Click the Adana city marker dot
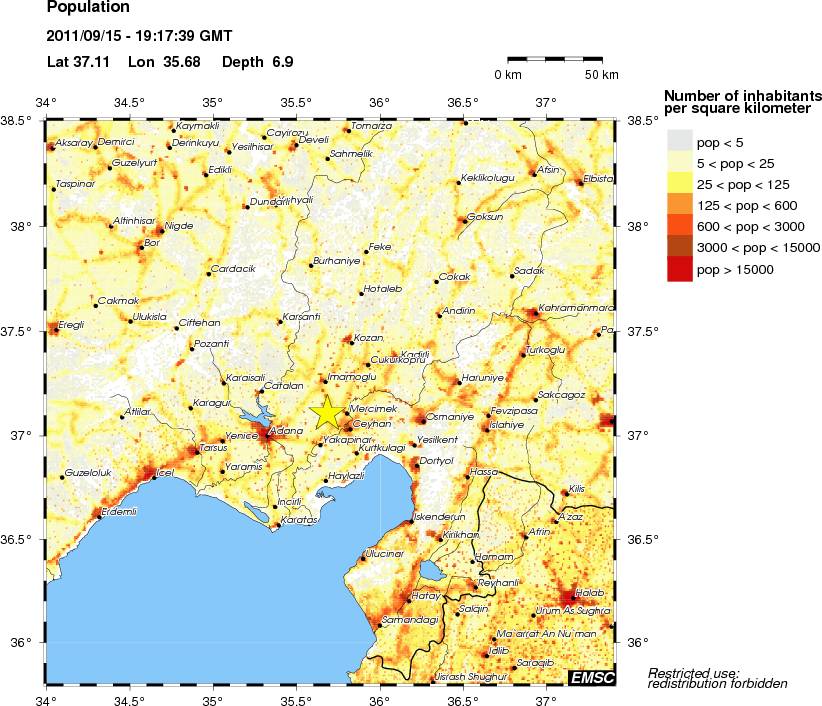822x706 pixels. (266, 435)
